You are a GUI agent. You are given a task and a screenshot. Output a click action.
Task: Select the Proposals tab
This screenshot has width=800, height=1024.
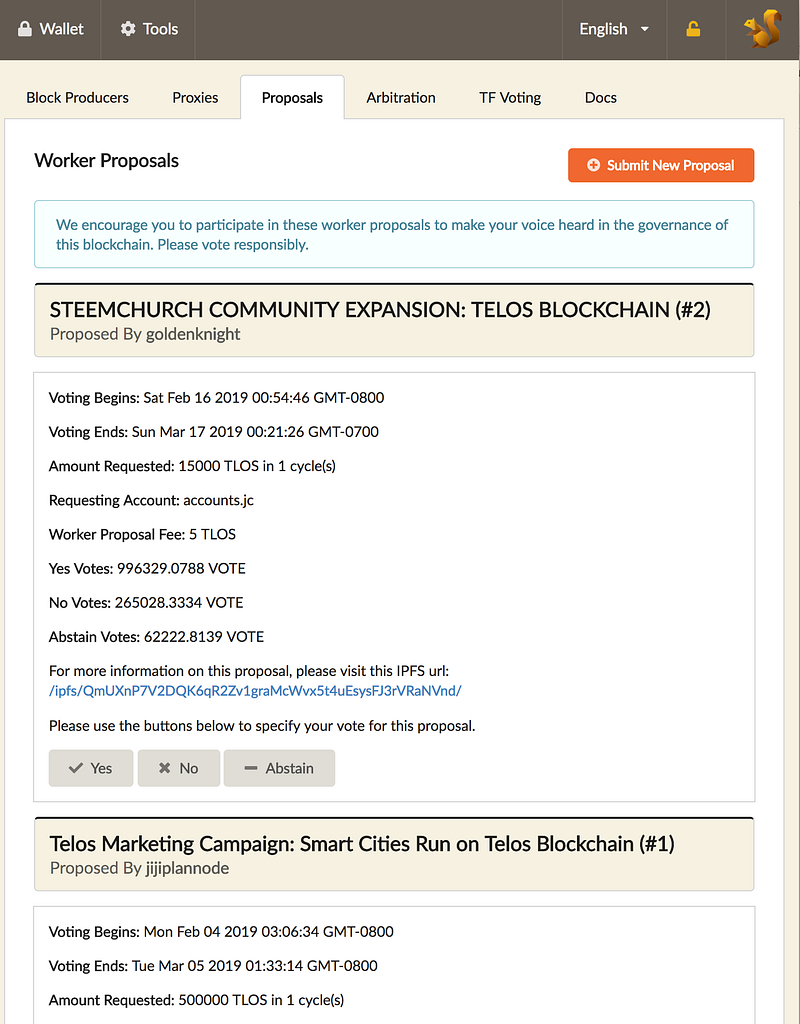[292, 97]
